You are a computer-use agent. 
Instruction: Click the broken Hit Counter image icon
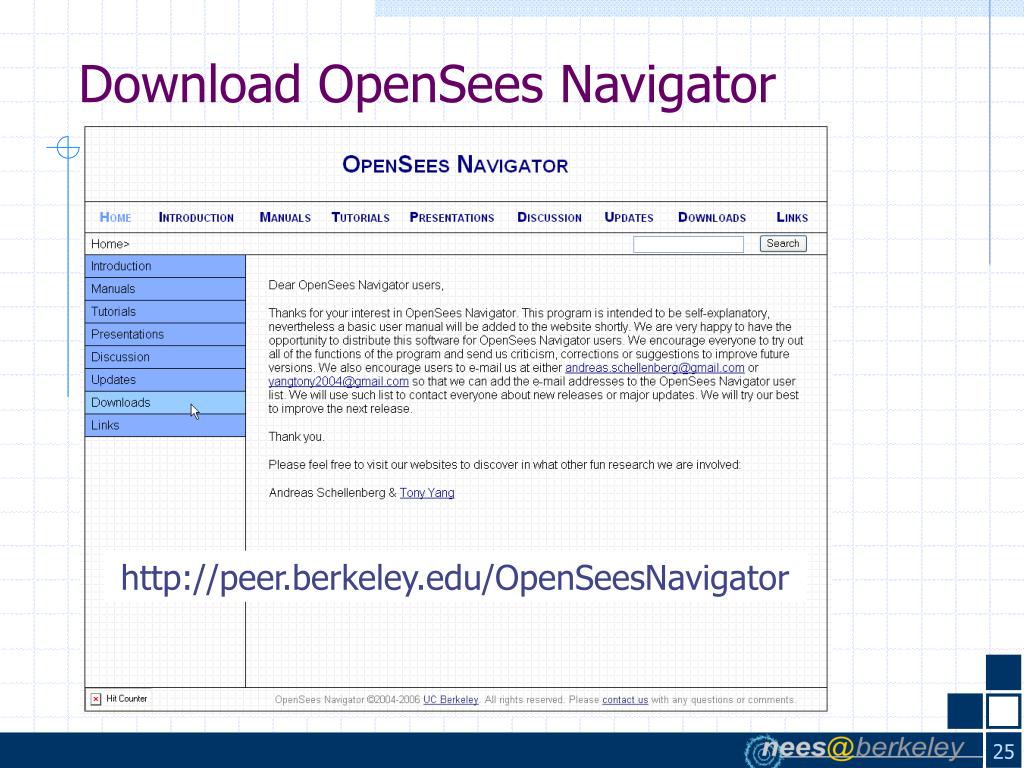(96, 699)
